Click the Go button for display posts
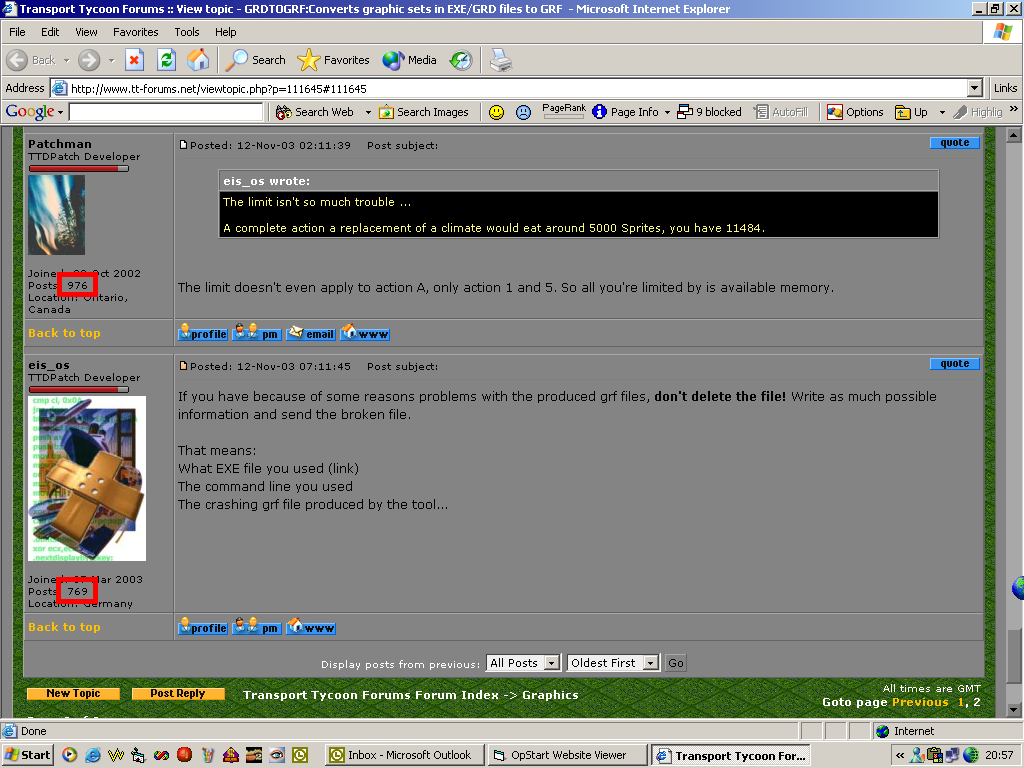This screenshot has width=1024, height=768. point(676,663)
